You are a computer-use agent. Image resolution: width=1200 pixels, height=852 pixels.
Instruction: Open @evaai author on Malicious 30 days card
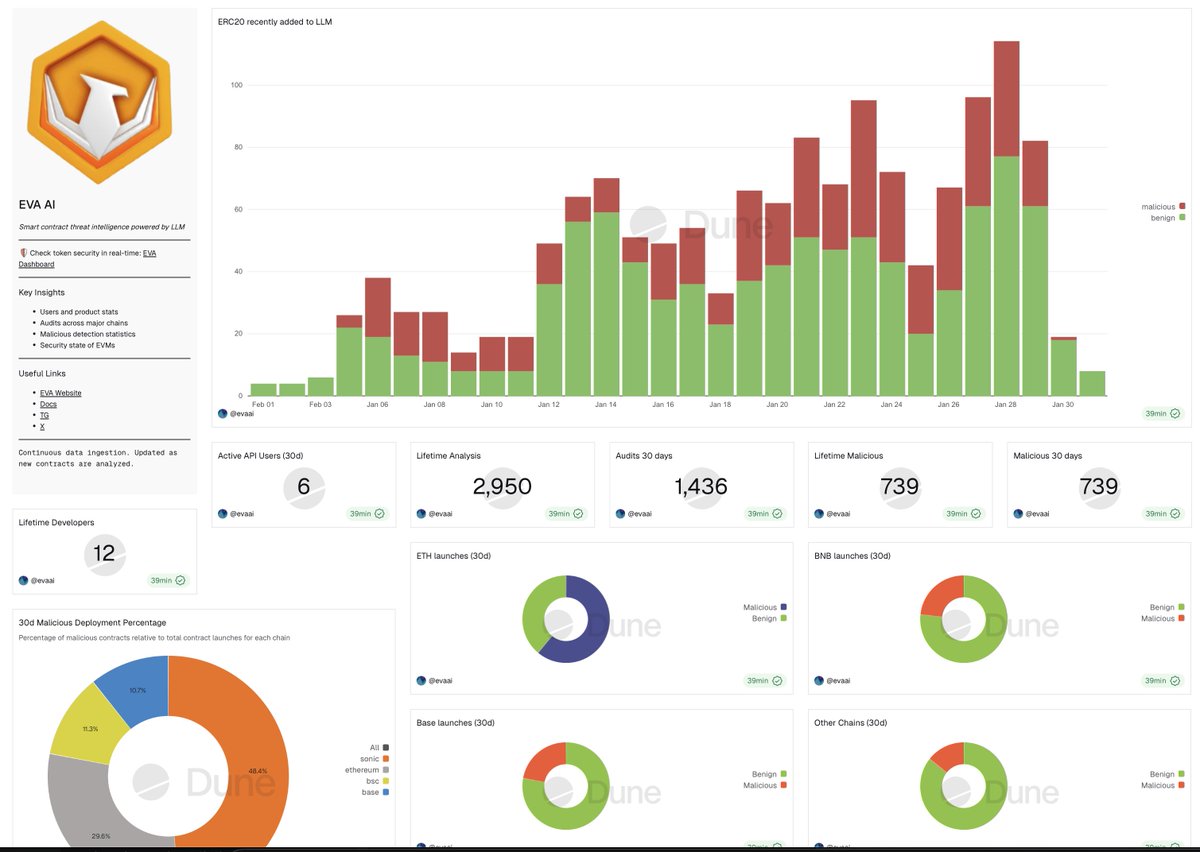(1031, 513)
